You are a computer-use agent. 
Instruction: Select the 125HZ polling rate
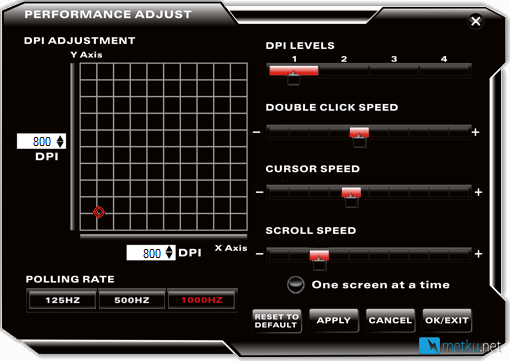coord(62,300)
